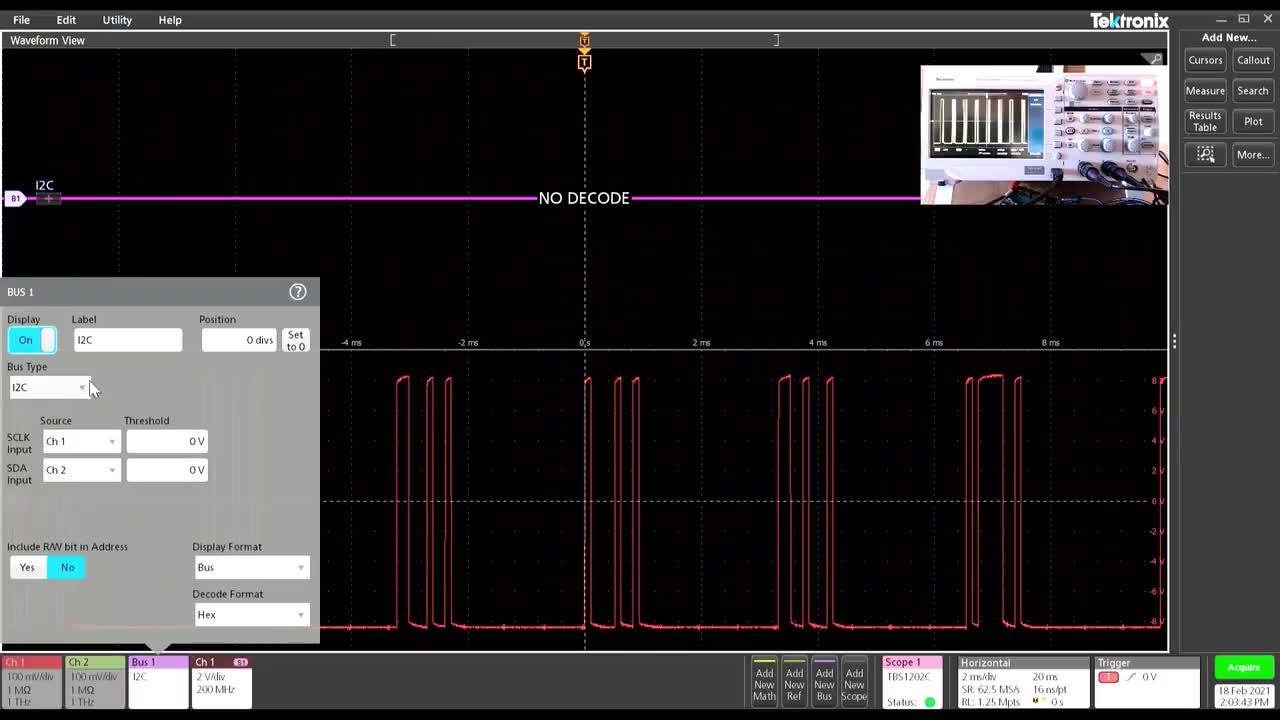
Task: Click the orange trigger position T marker
Action: click(584, 62)
